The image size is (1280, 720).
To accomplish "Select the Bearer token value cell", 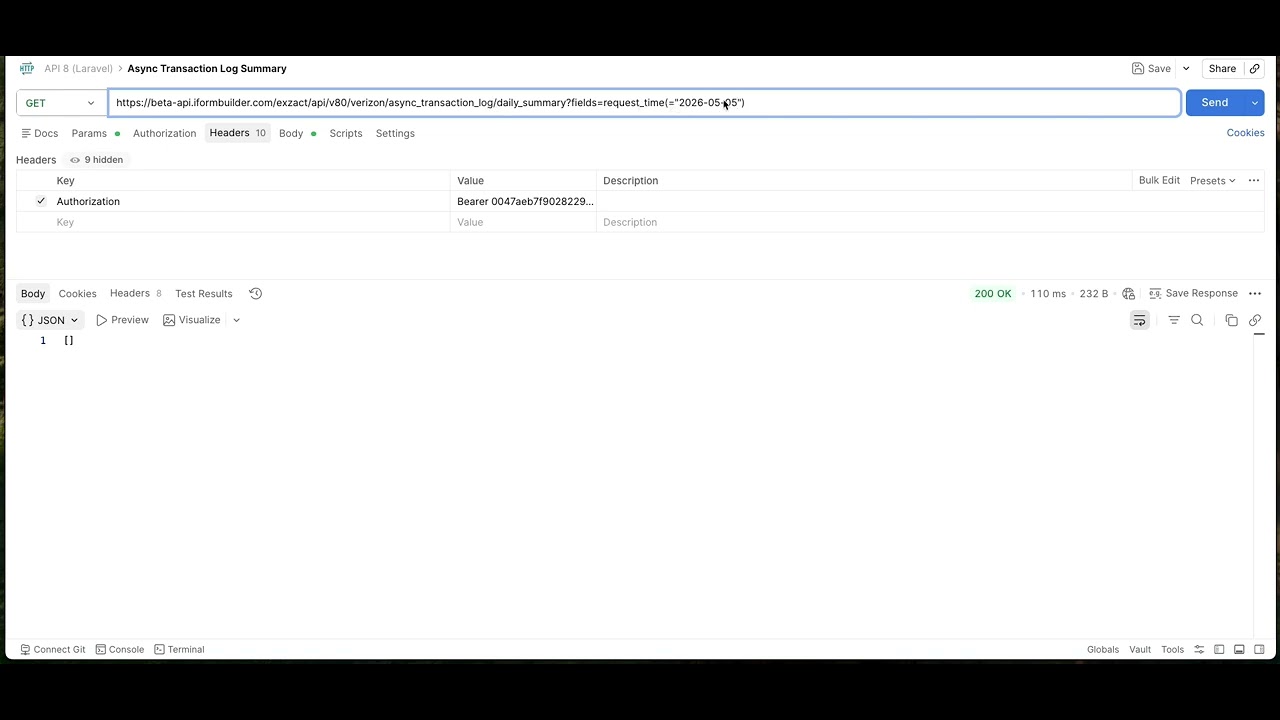I will [x=523, y=202].
